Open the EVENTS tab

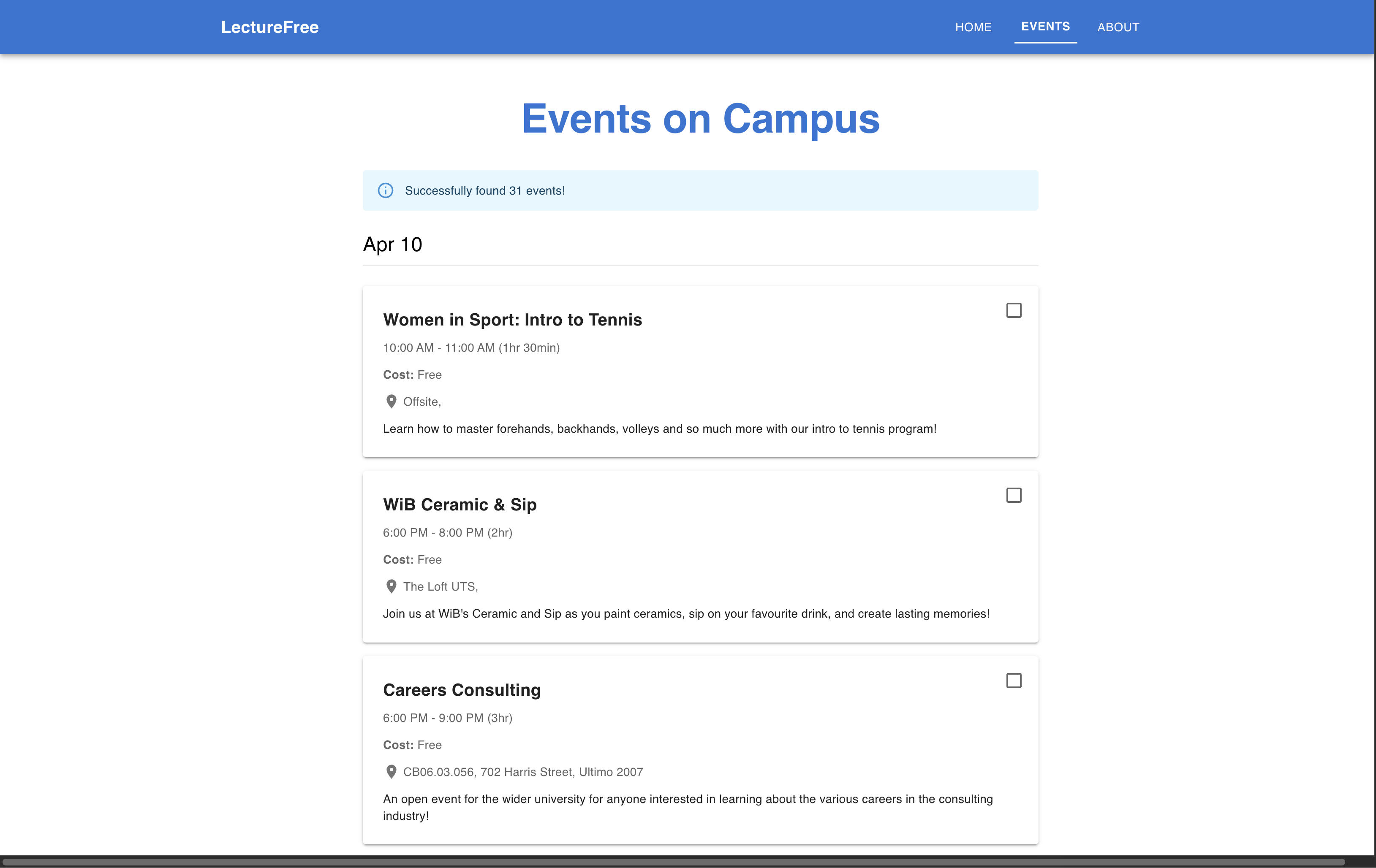pos(1045,27)
